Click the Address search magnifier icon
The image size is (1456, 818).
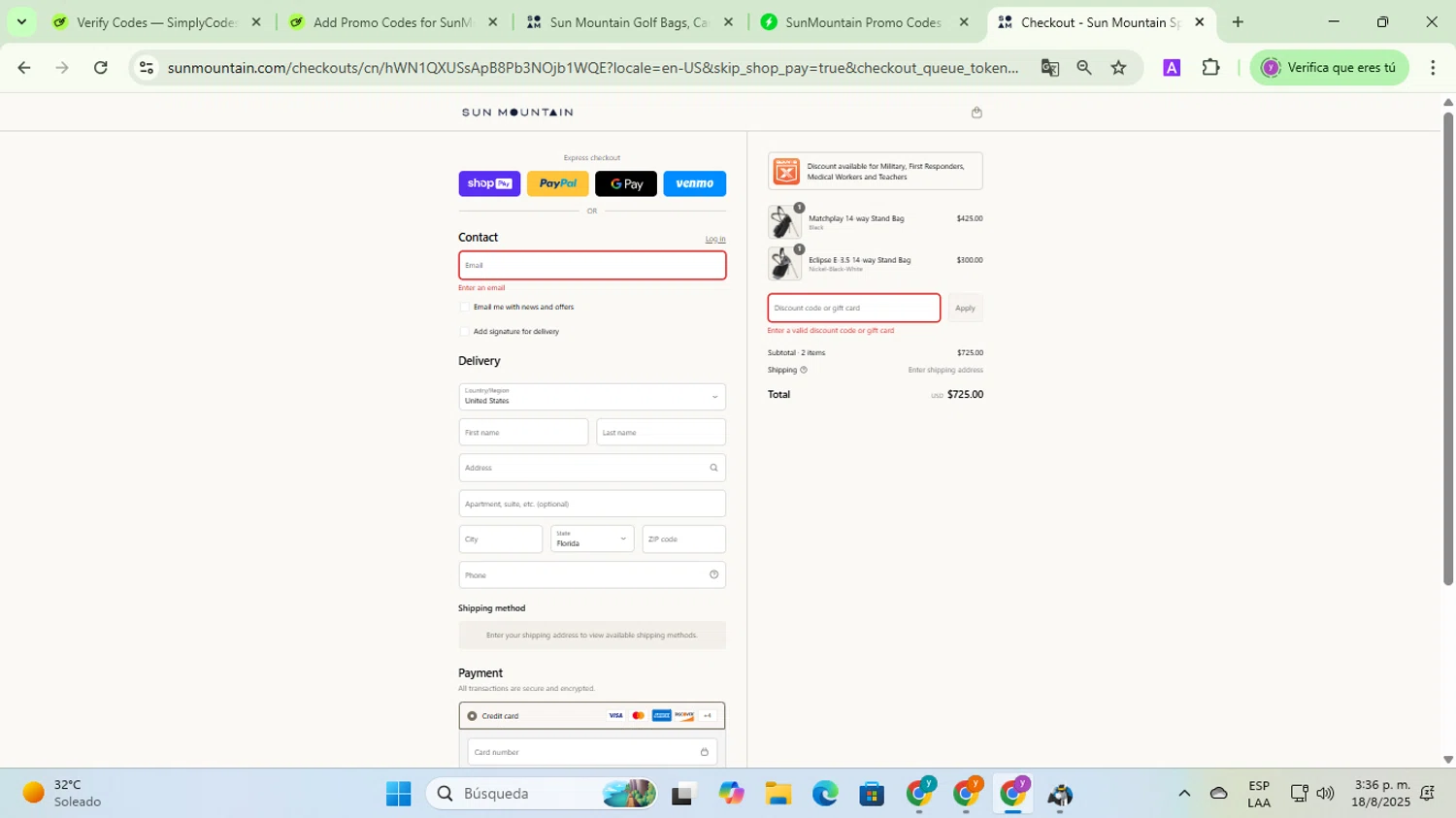[x=713, y=468]
